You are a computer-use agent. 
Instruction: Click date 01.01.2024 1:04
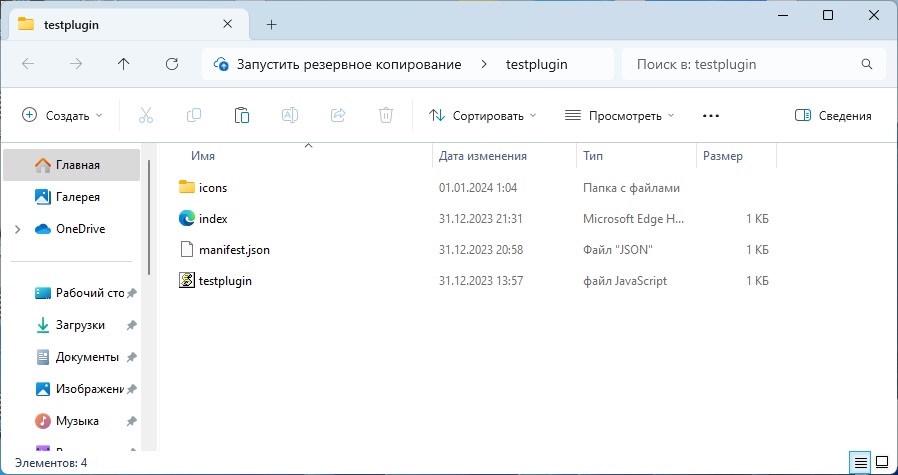point(477,188)
